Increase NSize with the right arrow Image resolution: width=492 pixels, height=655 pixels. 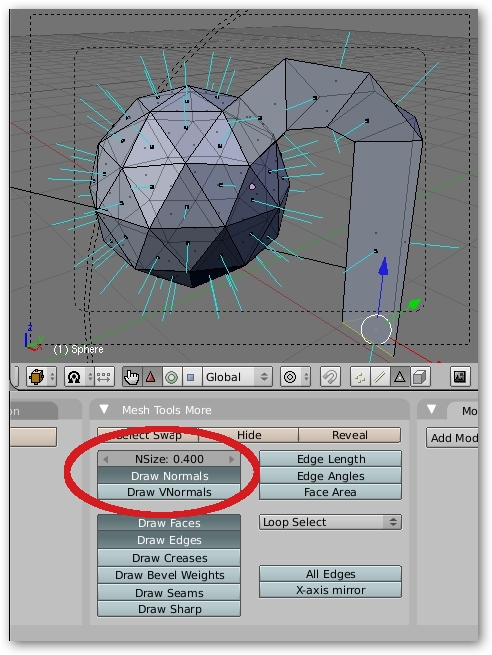click(x=232, y=459)
